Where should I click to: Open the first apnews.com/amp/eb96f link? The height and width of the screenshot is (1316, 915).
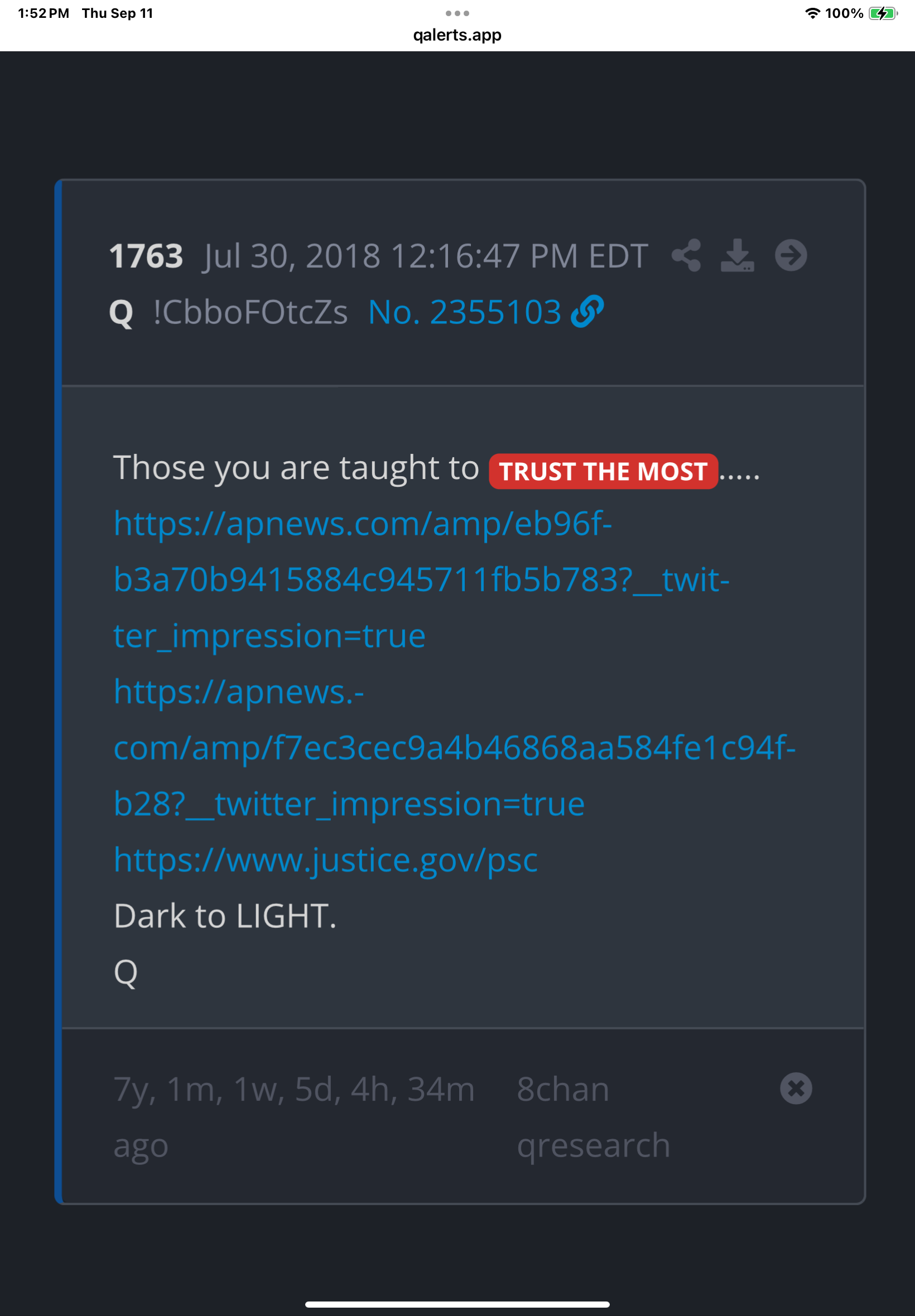tap(421, 579)
